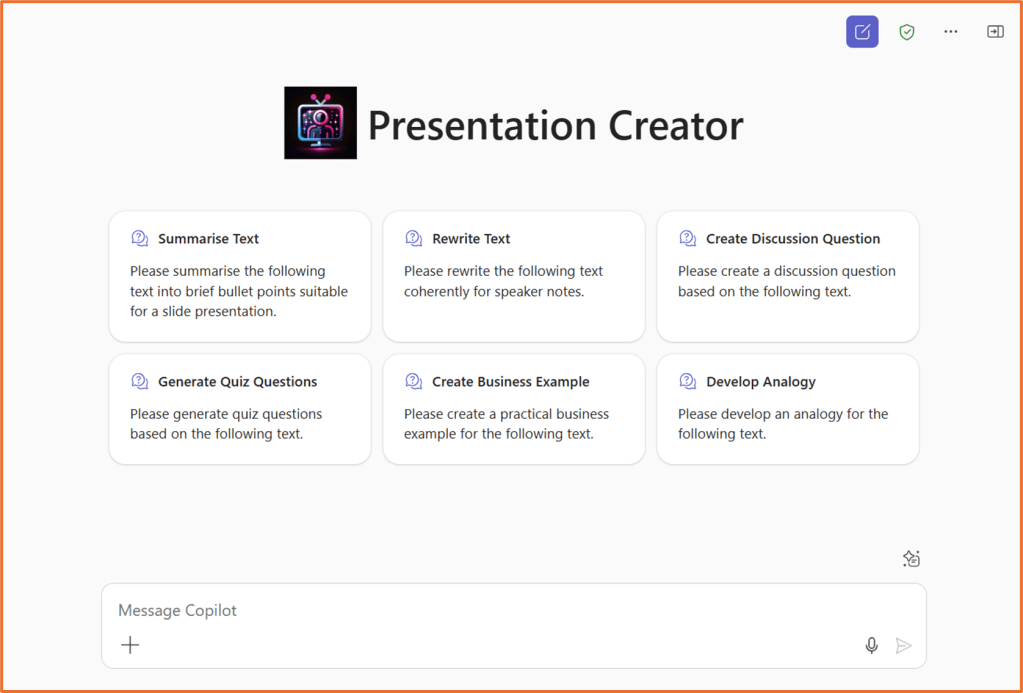This screenshot has height=693, width=1023.
Task: Toggle the side panel icon at top right
Action: (995, 32)
